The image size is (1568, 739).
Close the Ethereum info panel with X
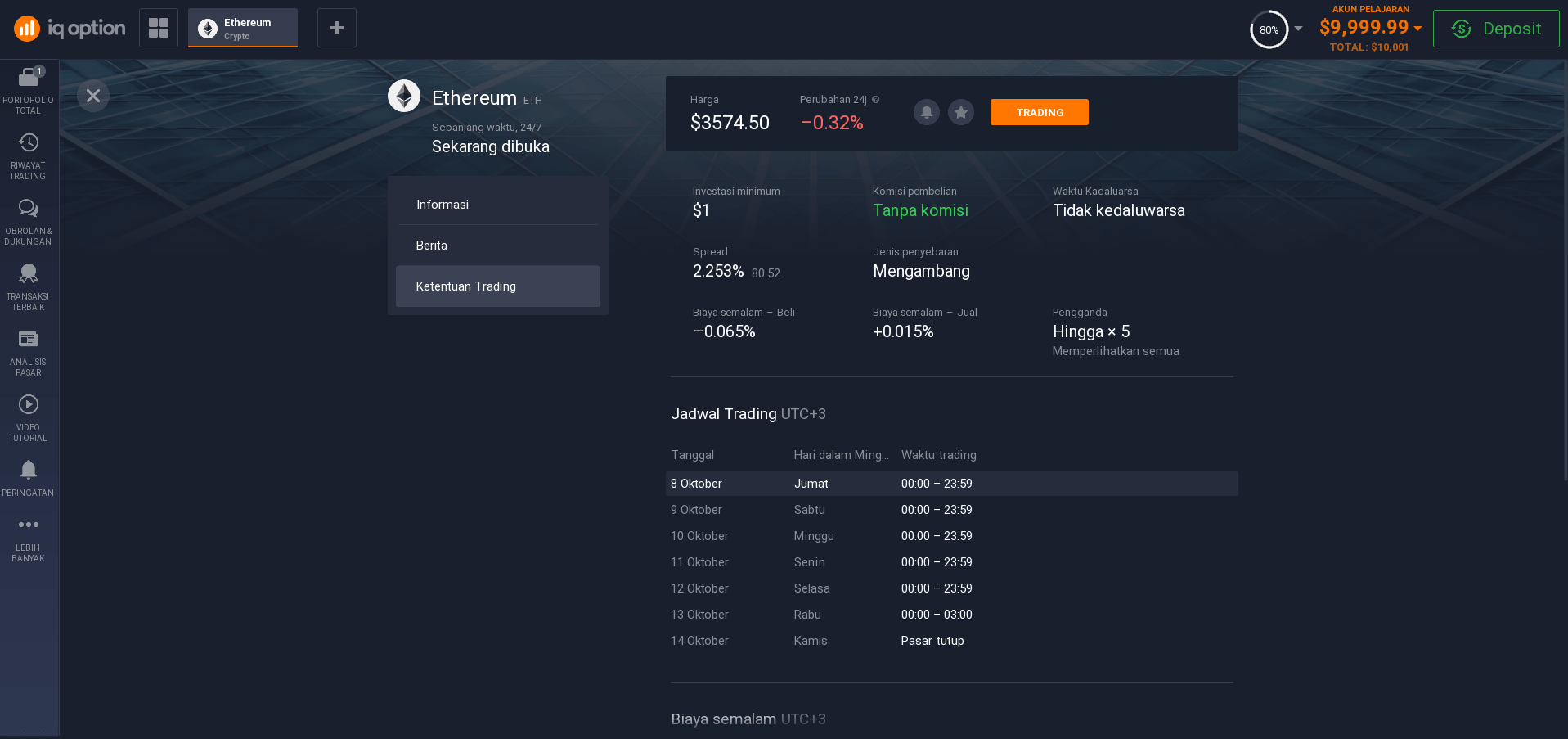tap(93, 96)
